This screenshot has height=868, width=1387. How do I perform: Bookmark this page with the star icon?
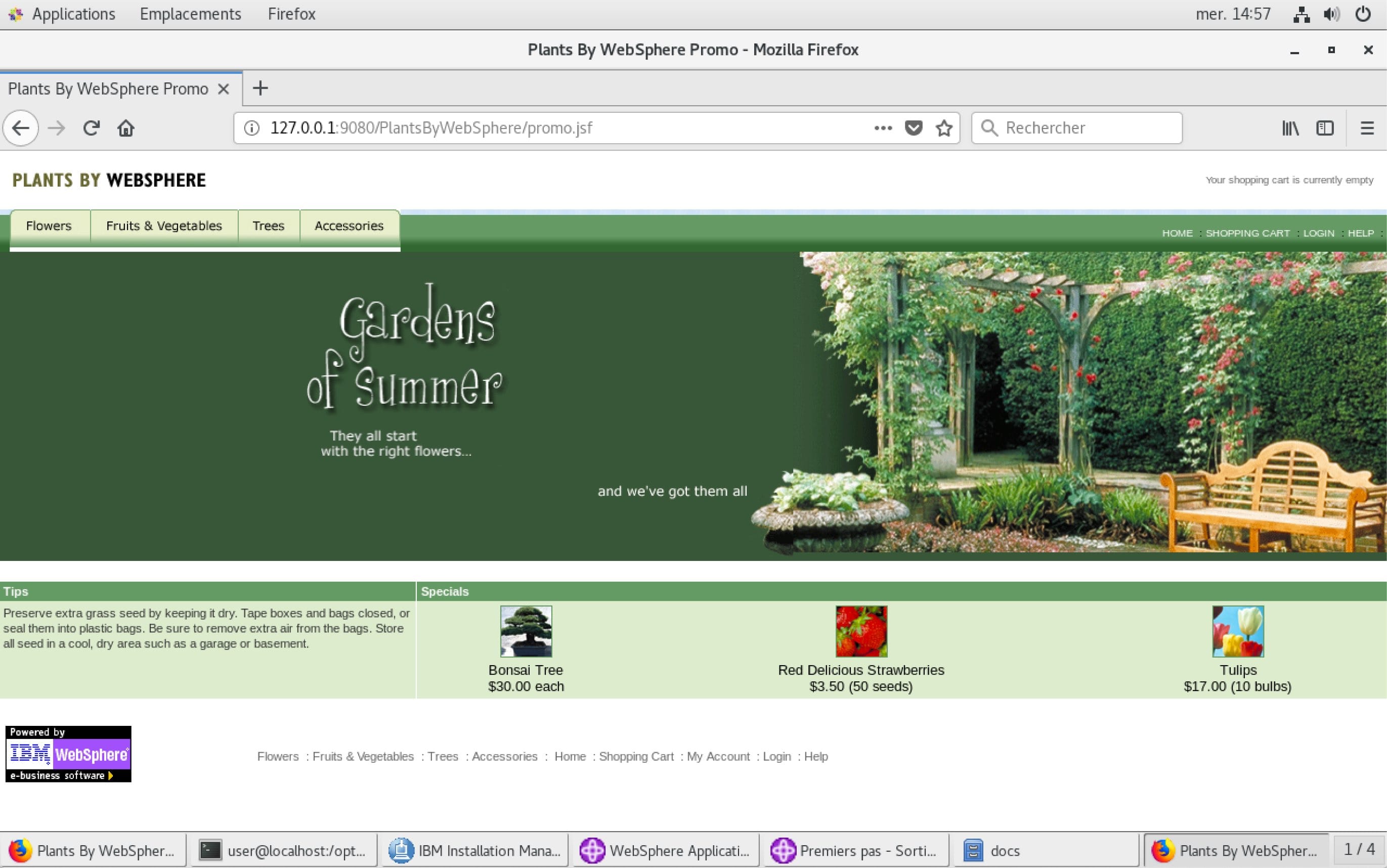pyautogui.click(x=944, y=127)
